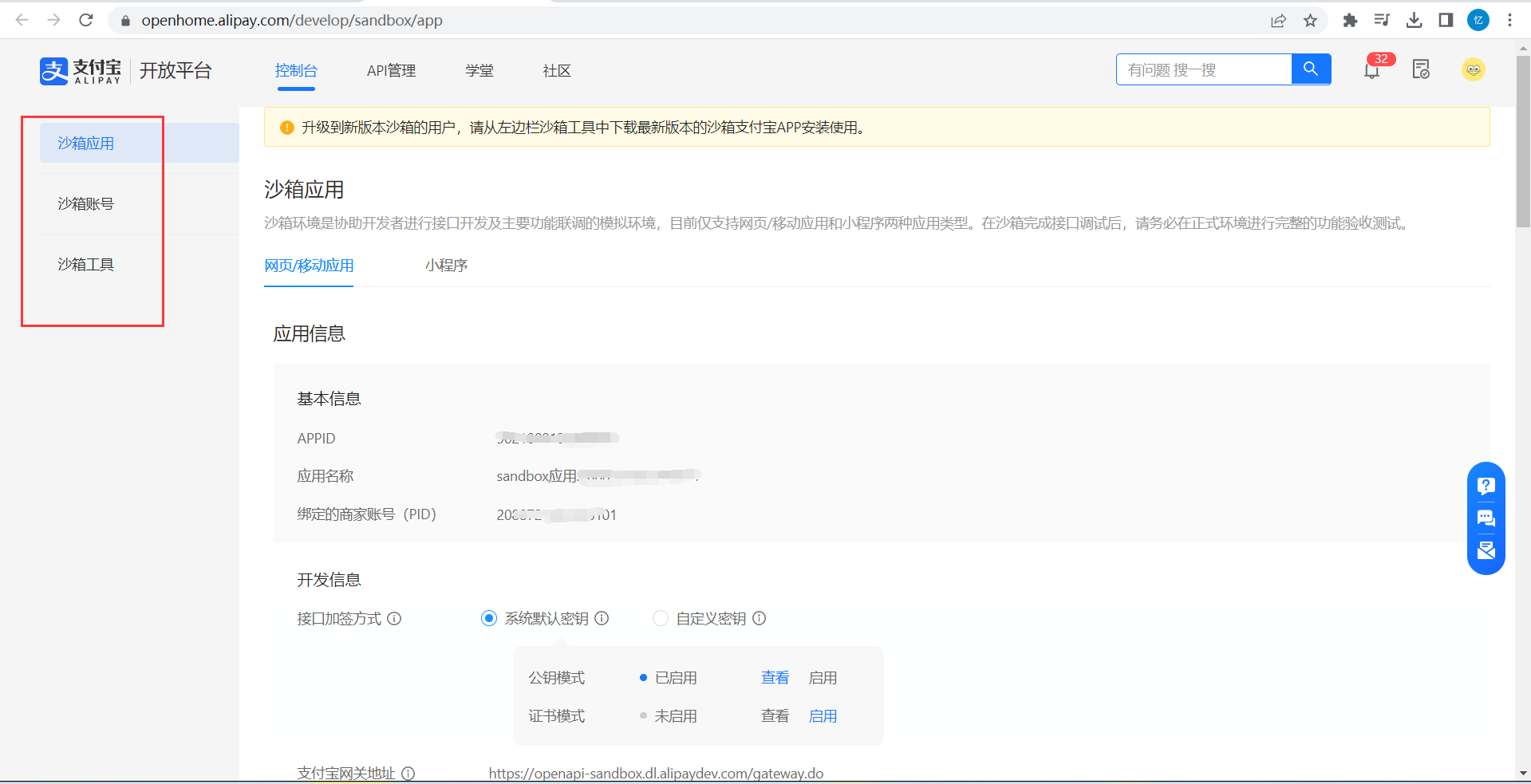Select the 系统默认密钥 radio button
Viewport: 1531px width, 784px height.
coord(489,618)
